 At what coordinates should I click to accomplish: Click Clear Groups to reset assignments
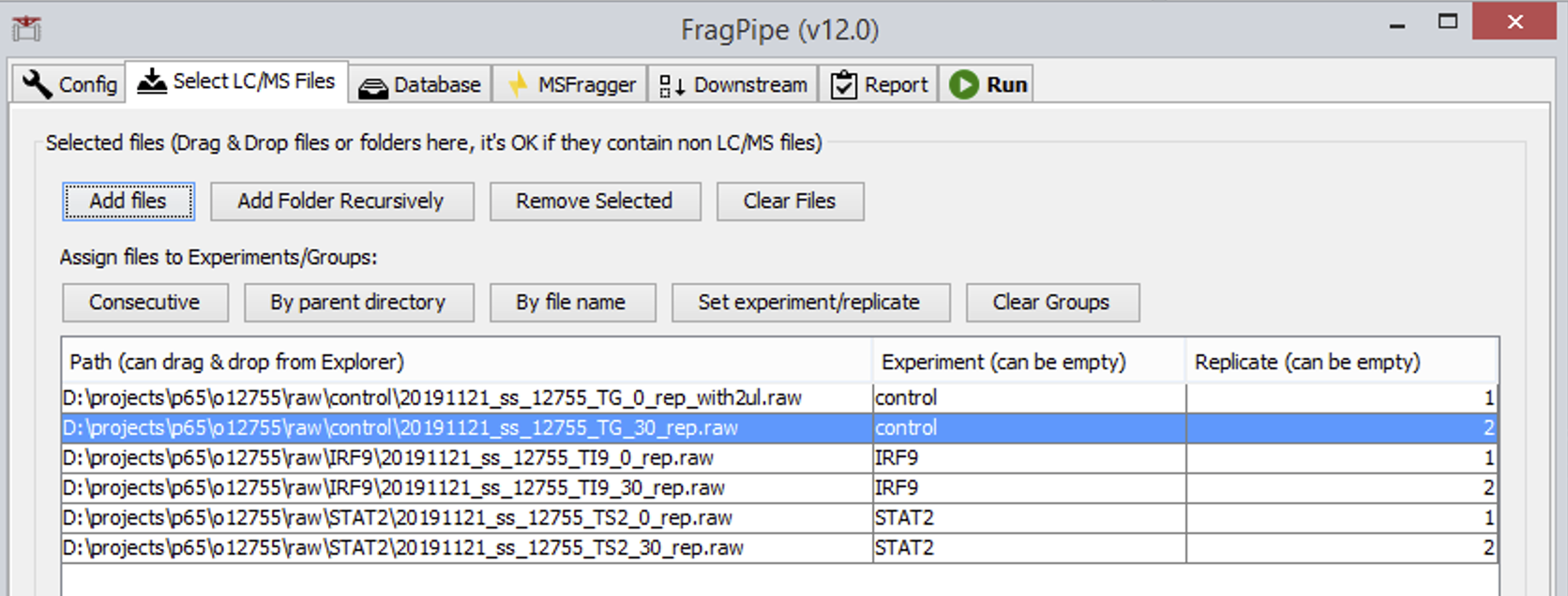pos(1051,302)
